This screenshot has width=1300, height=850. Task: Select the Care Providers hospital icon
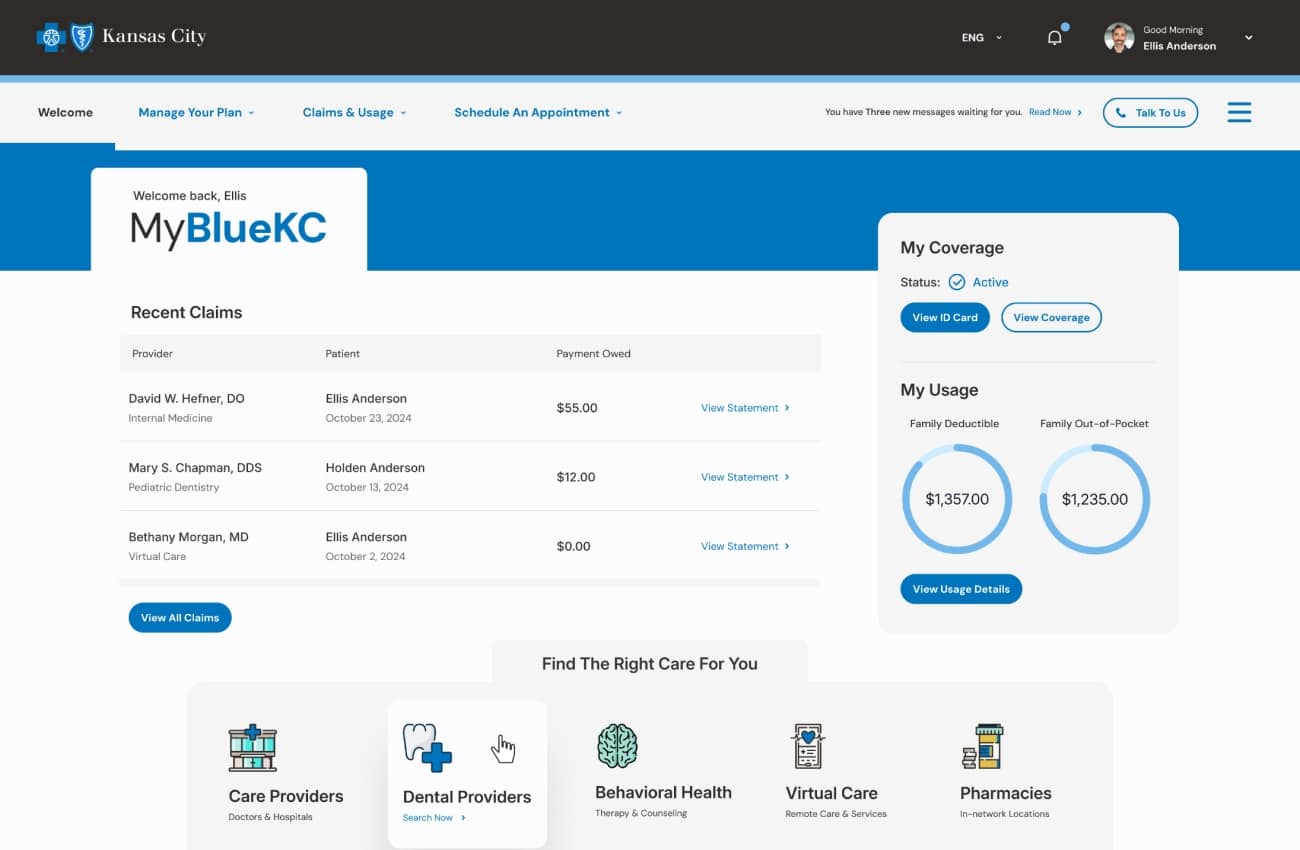(x=252, y=748)
